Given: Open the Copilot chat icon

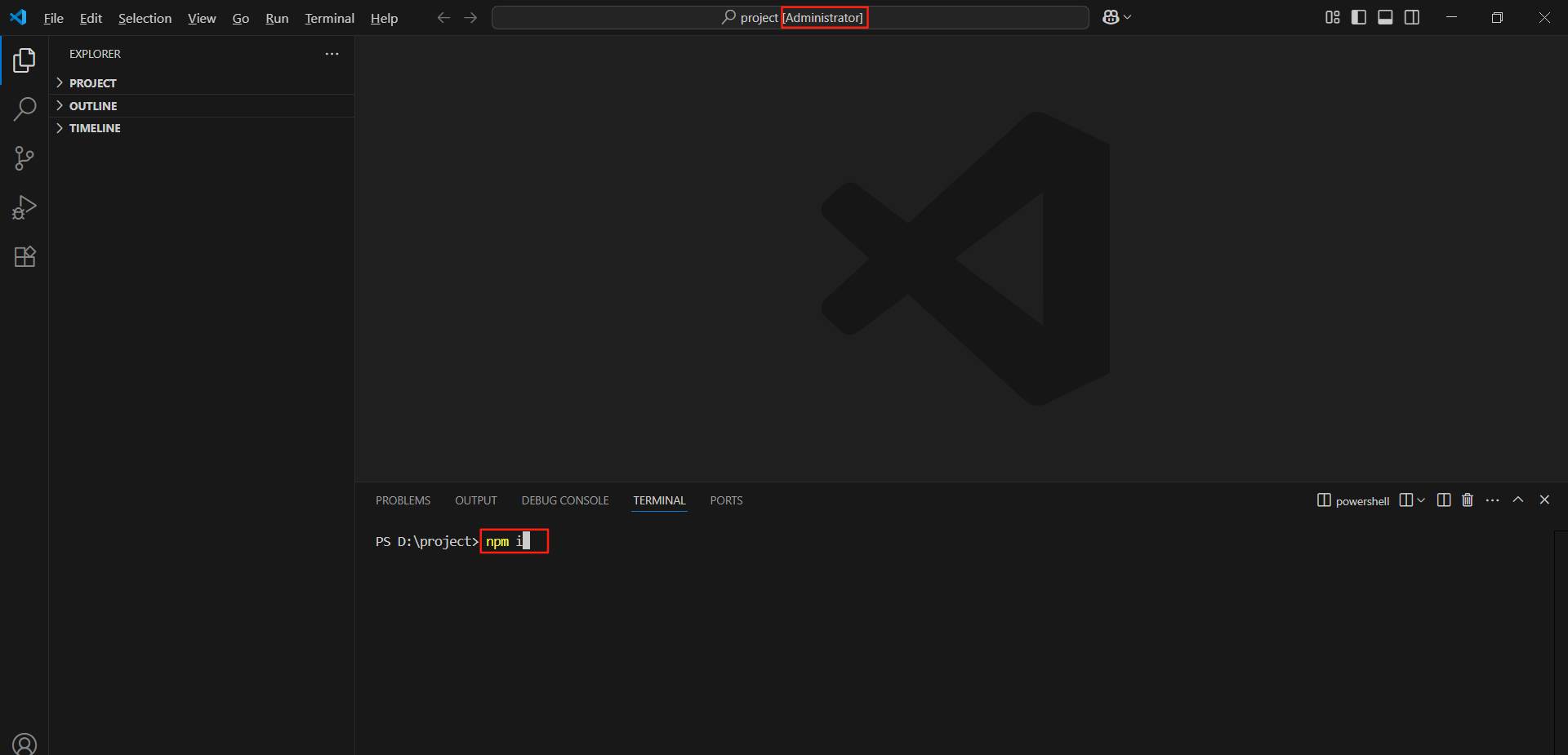Looking at the screenshot, I should pos(1110,17).
